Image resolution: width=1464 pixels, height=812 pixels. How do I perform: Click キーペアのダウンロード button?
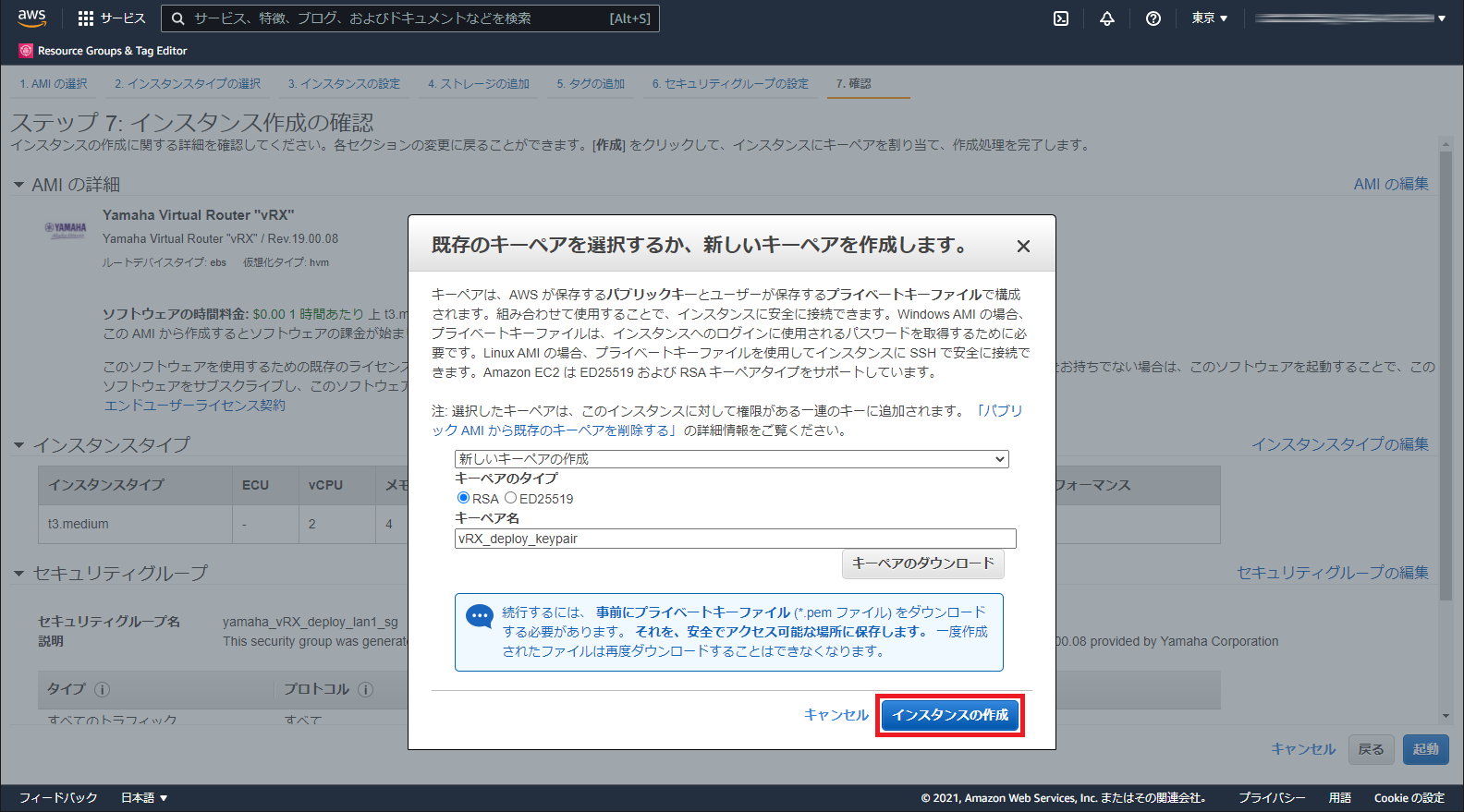point(922,564)
